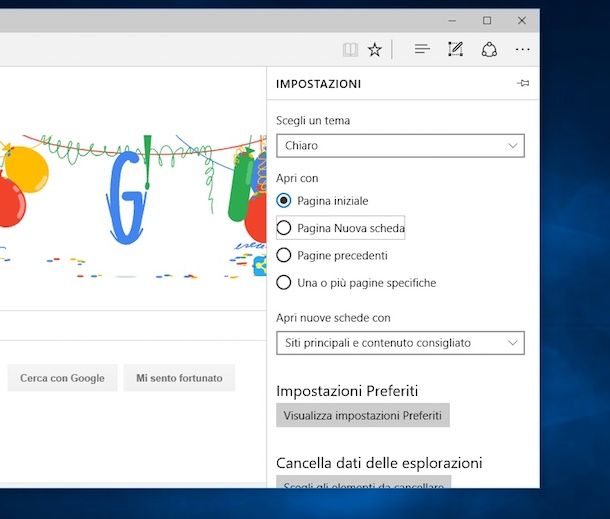Add page to favorites star icon
This screenshot has width=610, height=519.
coord(375,50)
